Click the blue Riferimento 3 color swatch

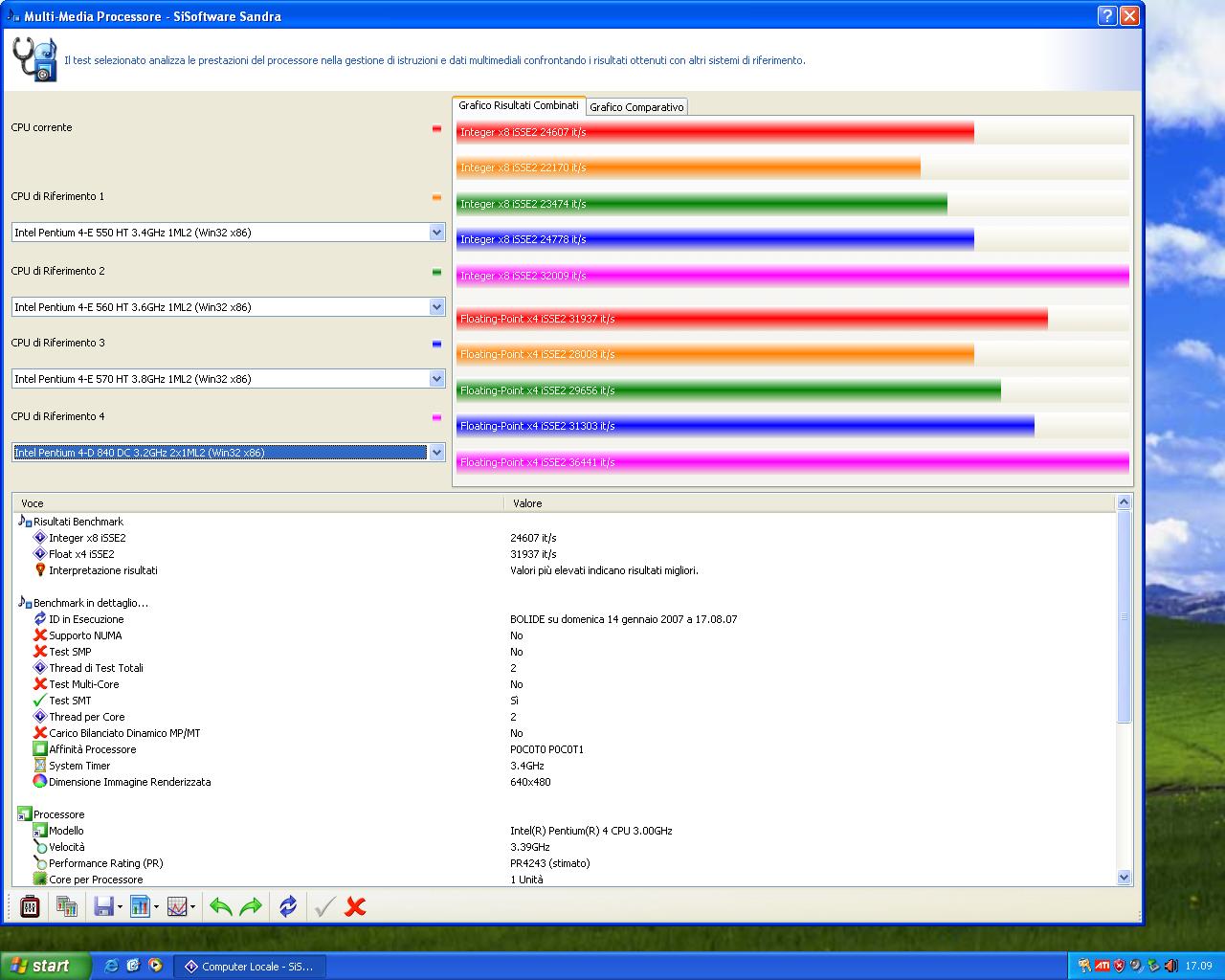[437, 344]
